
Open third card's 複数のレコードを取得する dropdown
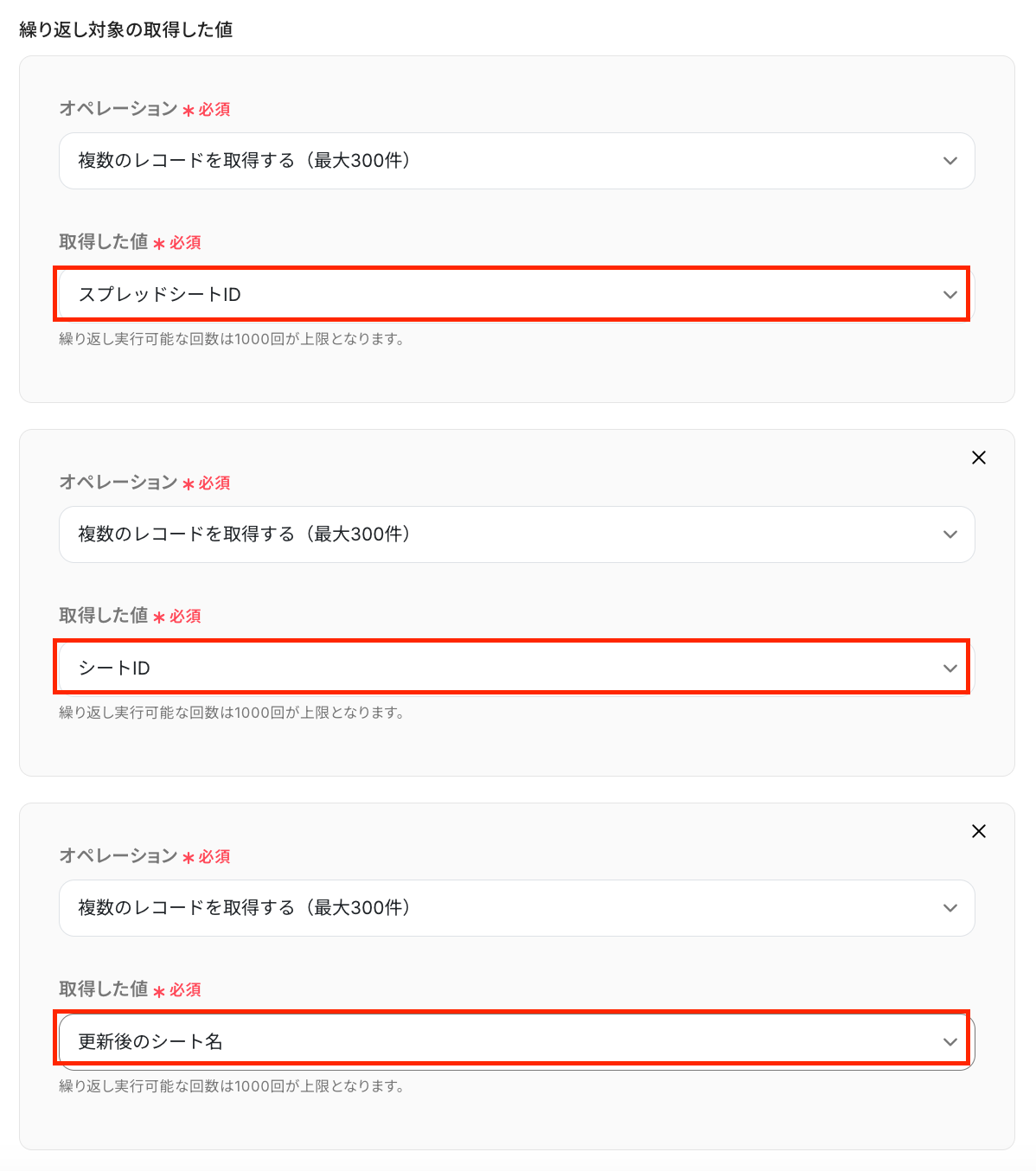pyautogui.click(x=517, y=908)
